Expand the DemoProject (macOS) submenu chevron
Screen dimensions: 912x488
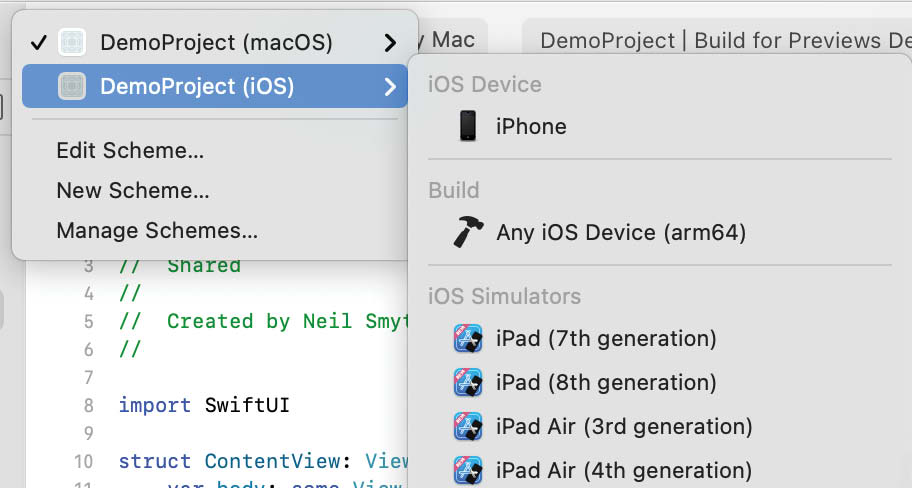click(390, 42)
